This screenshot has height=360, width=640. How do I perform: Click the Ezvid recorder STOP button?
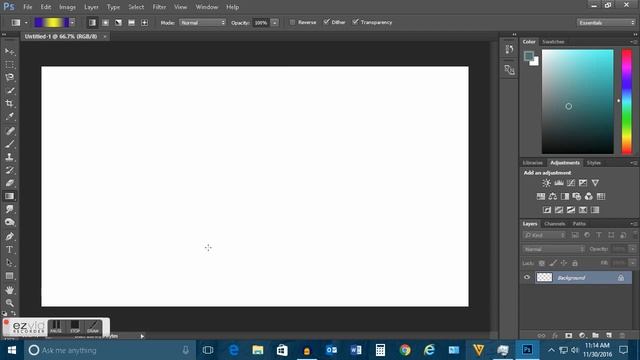(x=75, y=327)
